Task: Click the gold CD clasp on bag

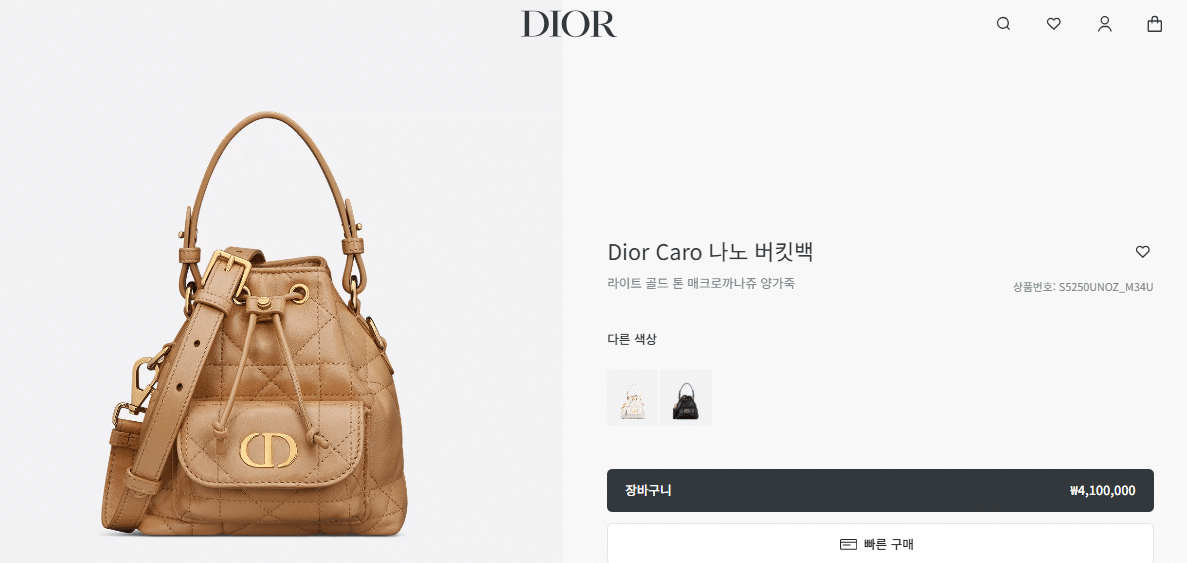Action: point(269,450)
